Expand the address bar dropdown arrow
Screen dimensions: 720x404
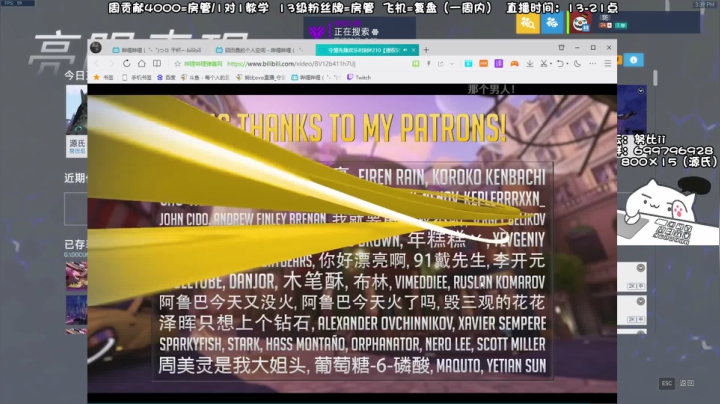[452, 64]
